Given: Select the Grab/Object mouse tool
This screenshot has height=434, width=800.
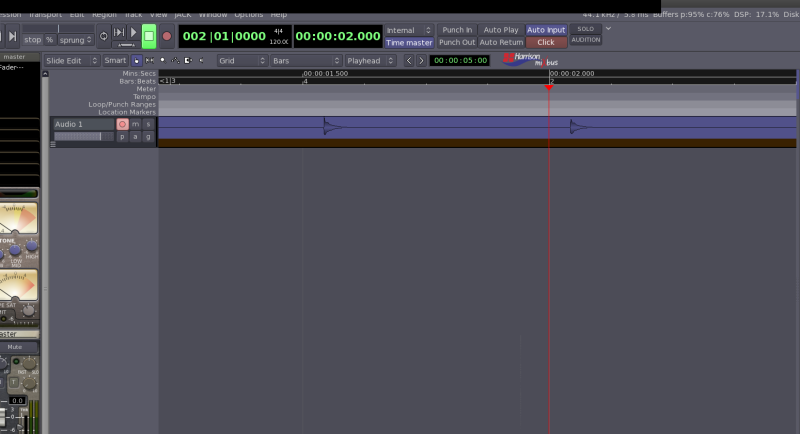Looking at the screenshot, I should (137, 61).
